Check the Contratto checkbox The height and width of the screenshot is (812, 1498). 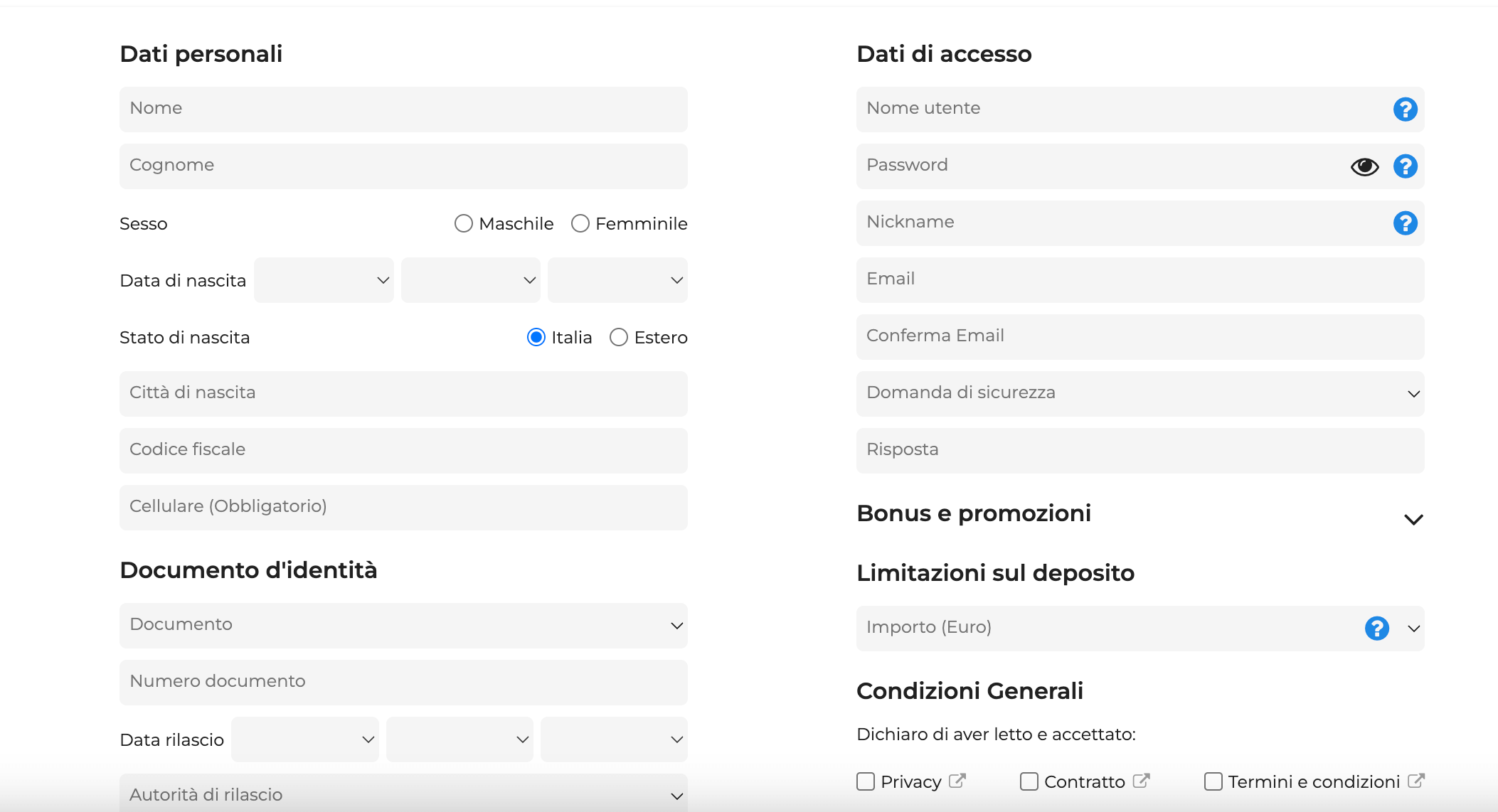coord(1029,781)
